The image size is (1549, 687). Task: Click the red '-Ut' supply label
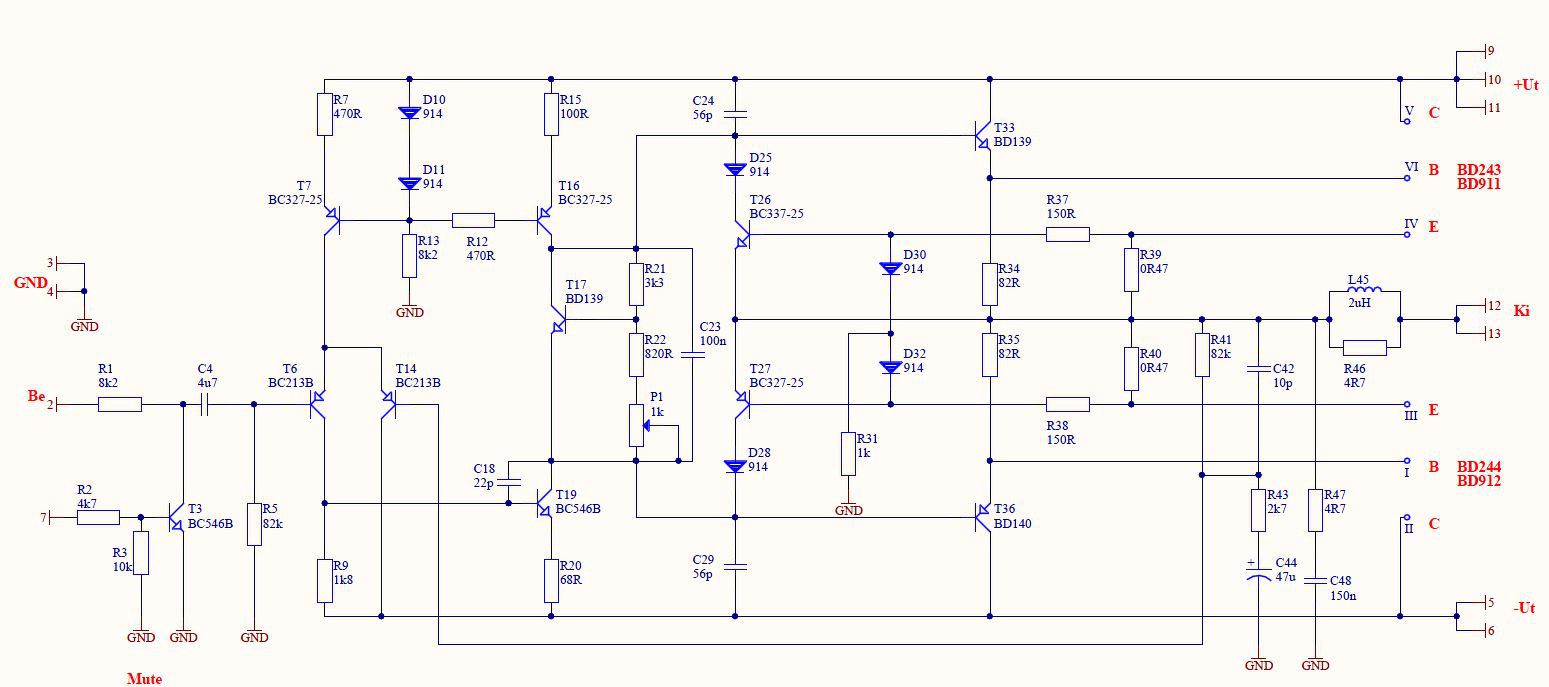1524,608
